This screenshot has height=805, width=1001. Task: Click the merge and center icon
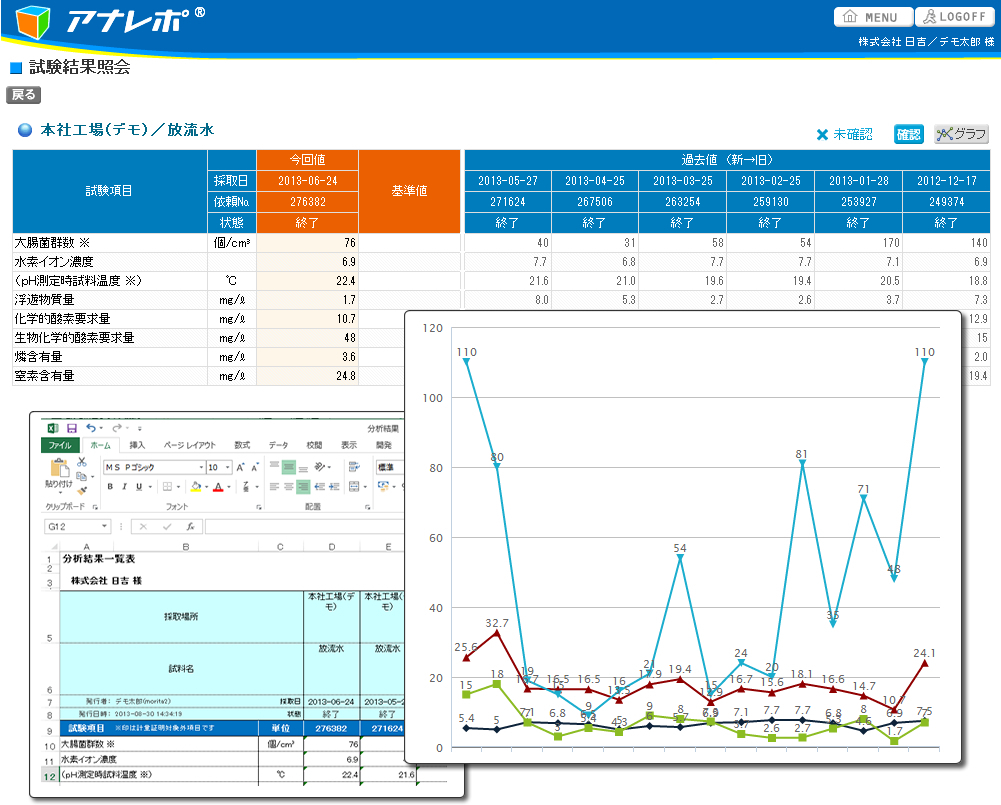tap(354, 486)
